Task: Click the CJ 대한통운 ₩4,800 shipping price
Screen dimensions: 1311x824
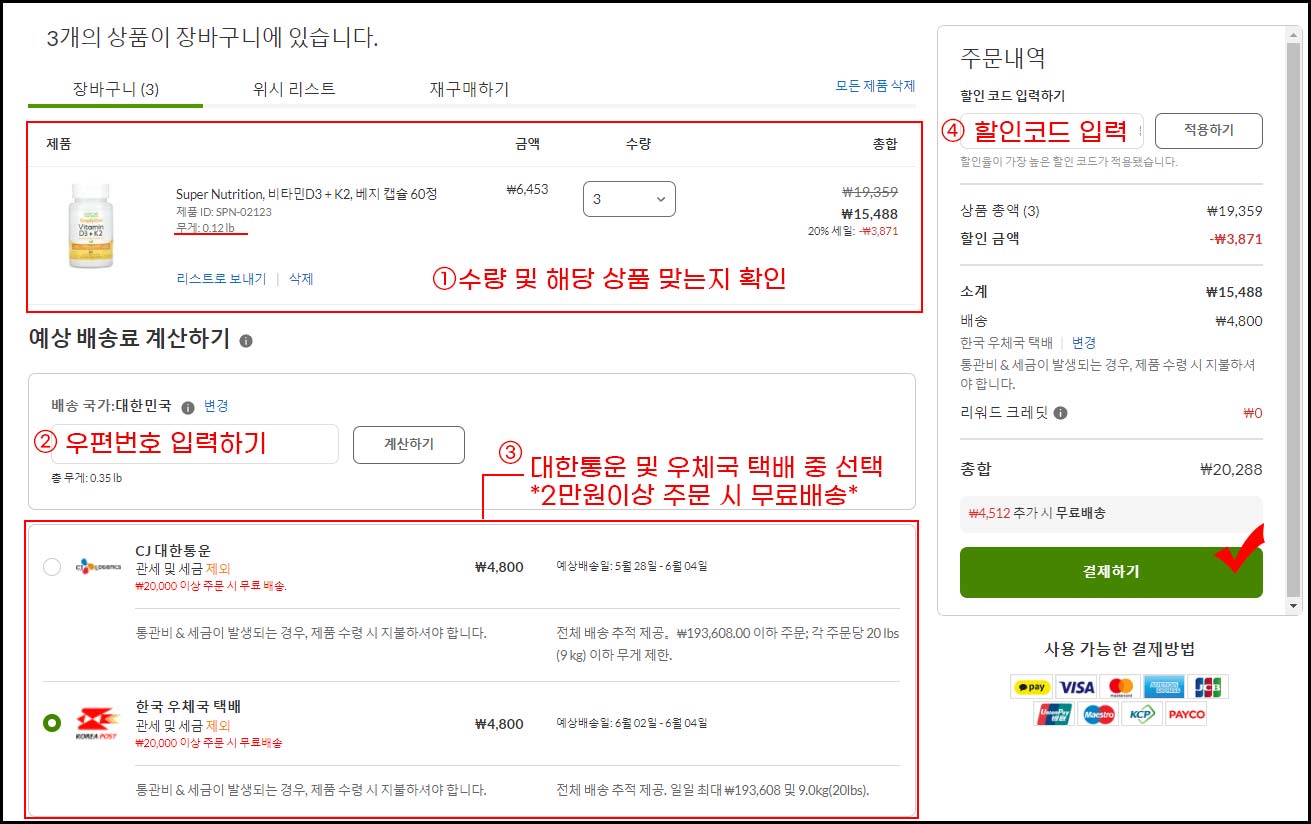Action: pyautogui.click(x=499, y=567)
